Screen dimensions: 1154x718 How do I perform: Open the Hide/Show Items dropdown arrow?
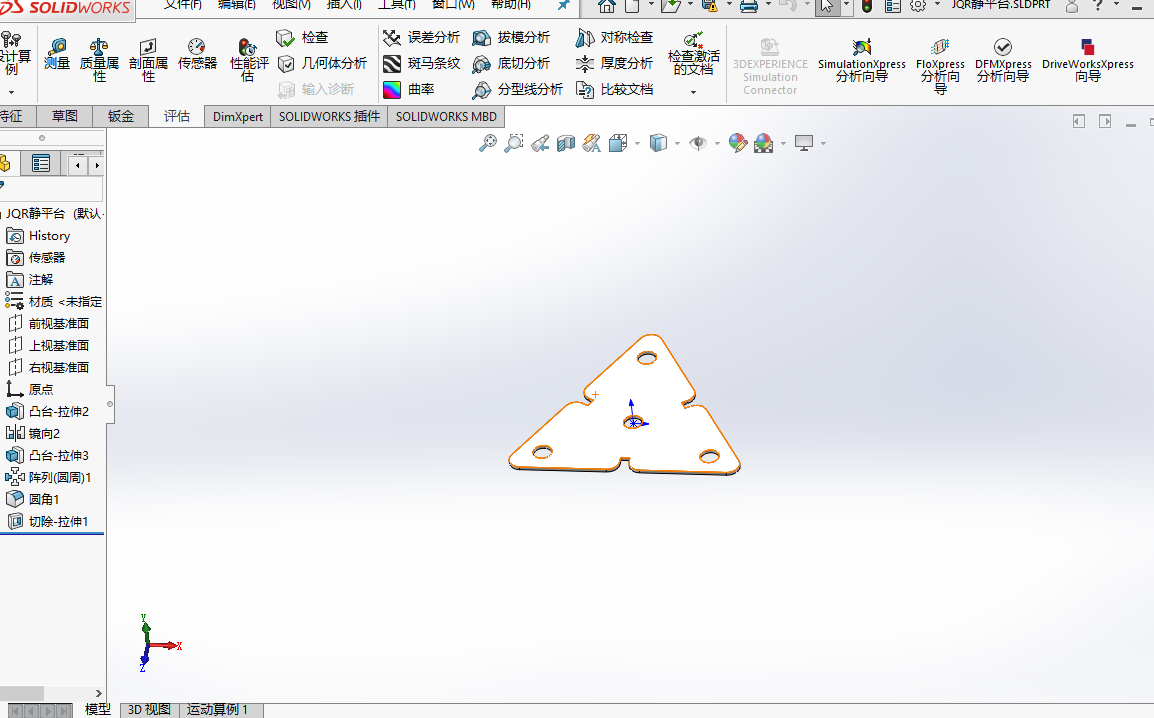tap(717, 143)
